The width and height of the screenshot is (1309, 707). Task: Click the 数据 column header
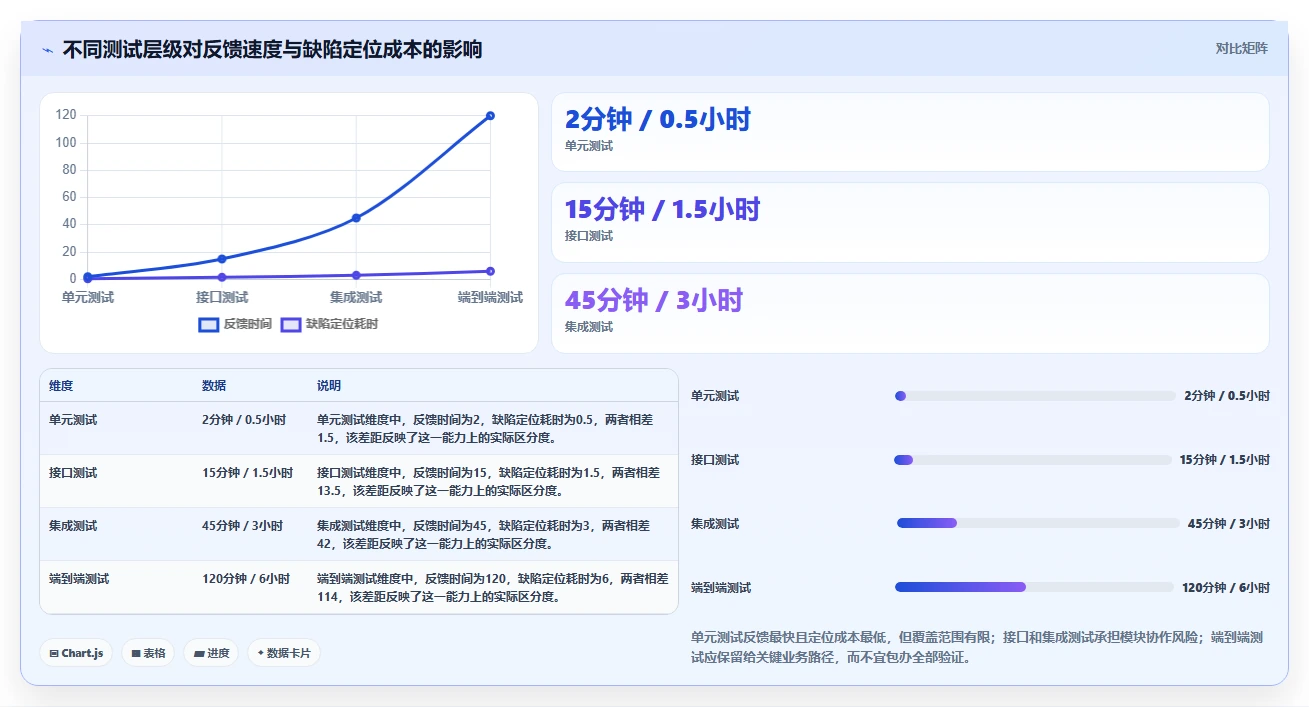click(214, 386)
